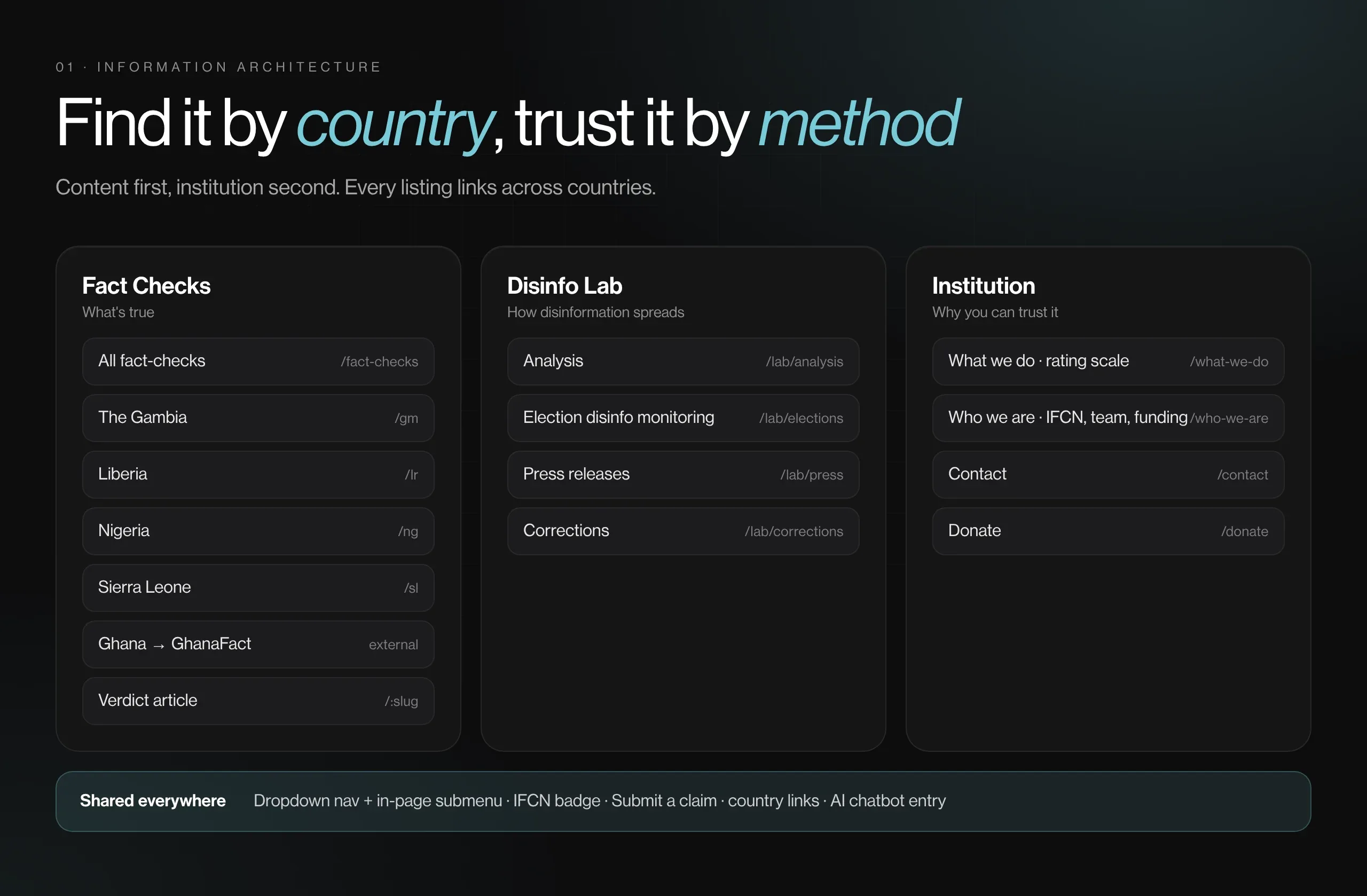Click the /who-we-are path label
The width and height of the screenshot is (1367, 896).
coord(1229,419)
